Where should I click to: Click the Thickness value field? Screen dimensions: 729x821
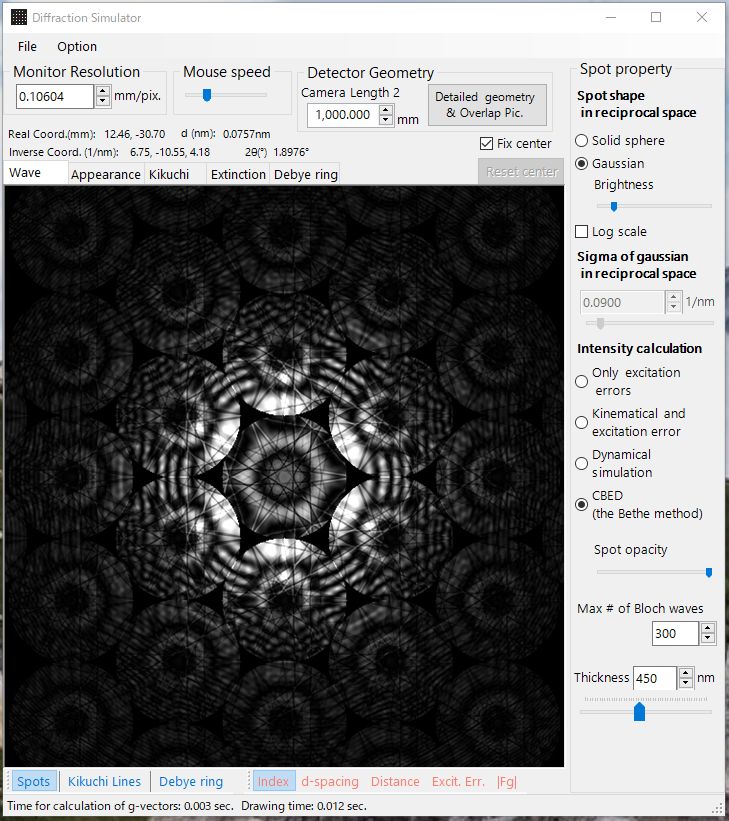(x=655, y=678)
